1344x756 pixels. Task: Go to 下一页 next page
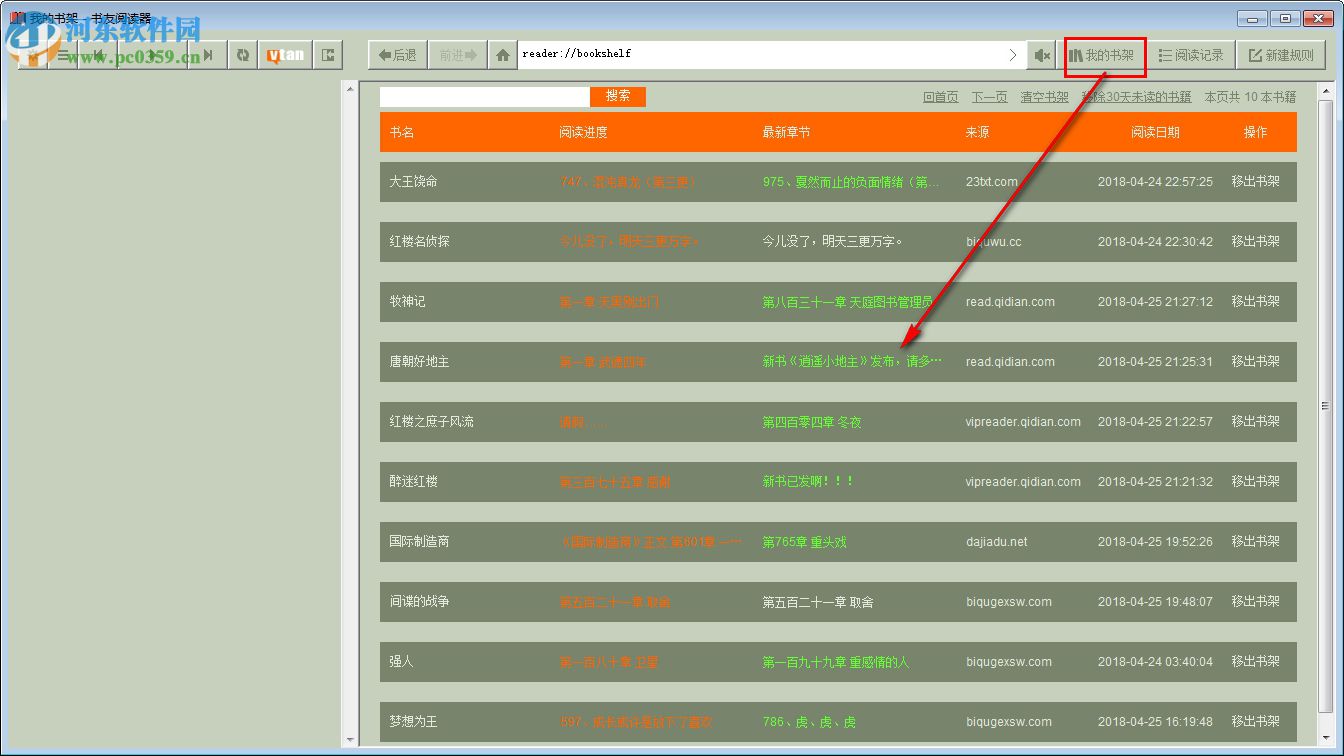point(989,97)
